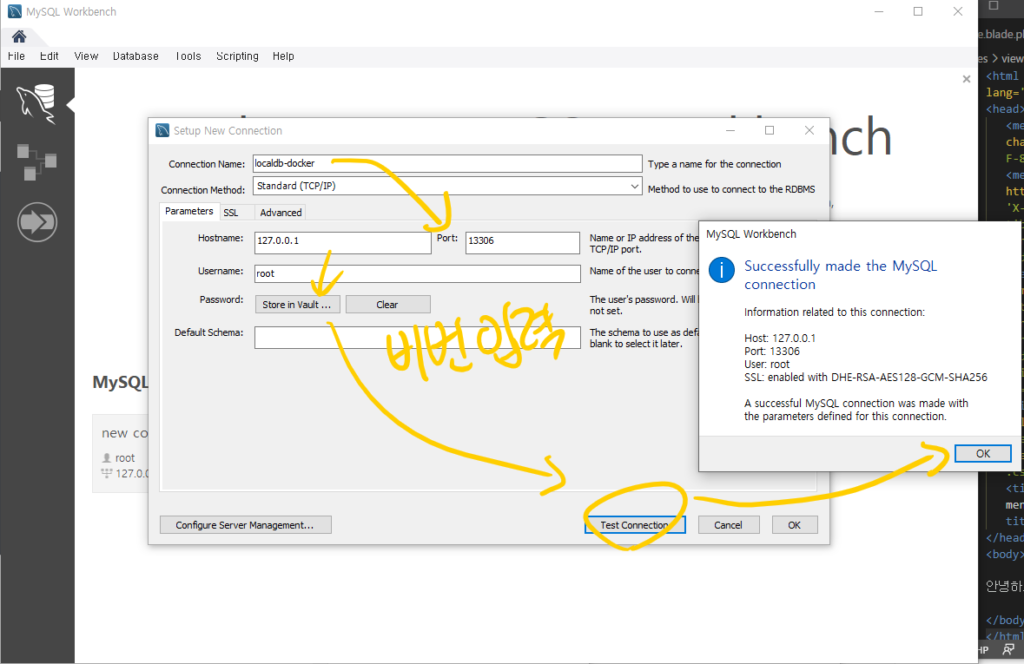Click the Setup New Connection dialog title icon
The width and height of the screenshot is (1024, 664).
[163, 131]
